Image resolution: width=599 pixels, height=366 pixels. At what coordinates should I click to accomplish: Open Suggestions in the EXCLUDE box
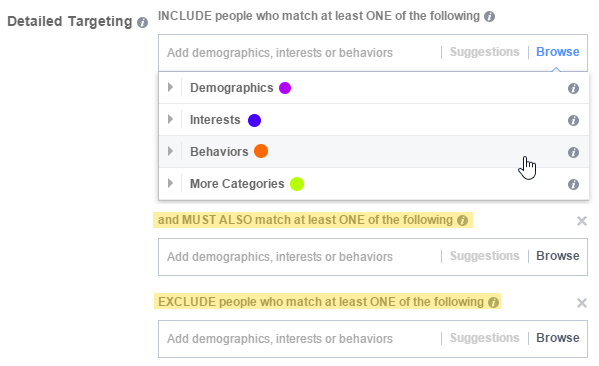coord(484,338)
